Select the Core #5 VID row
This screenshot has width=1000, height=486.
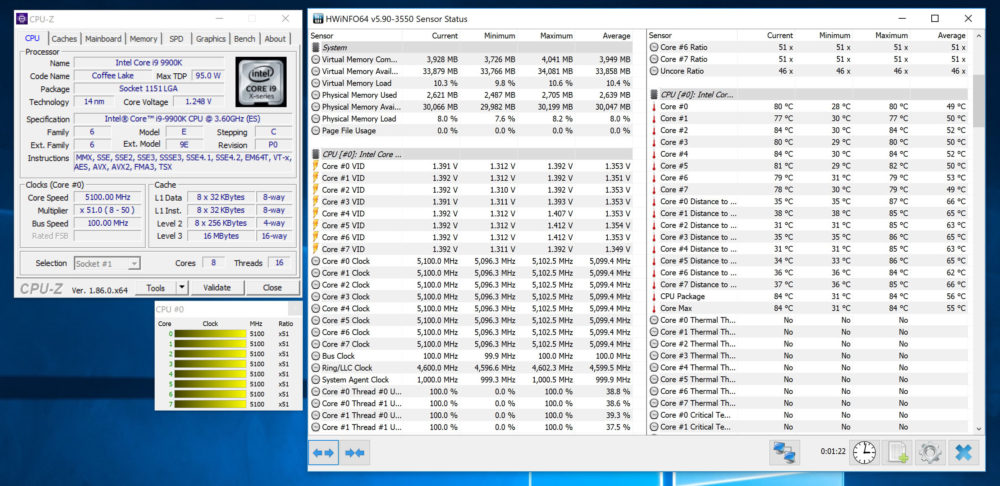click(471, 225)
